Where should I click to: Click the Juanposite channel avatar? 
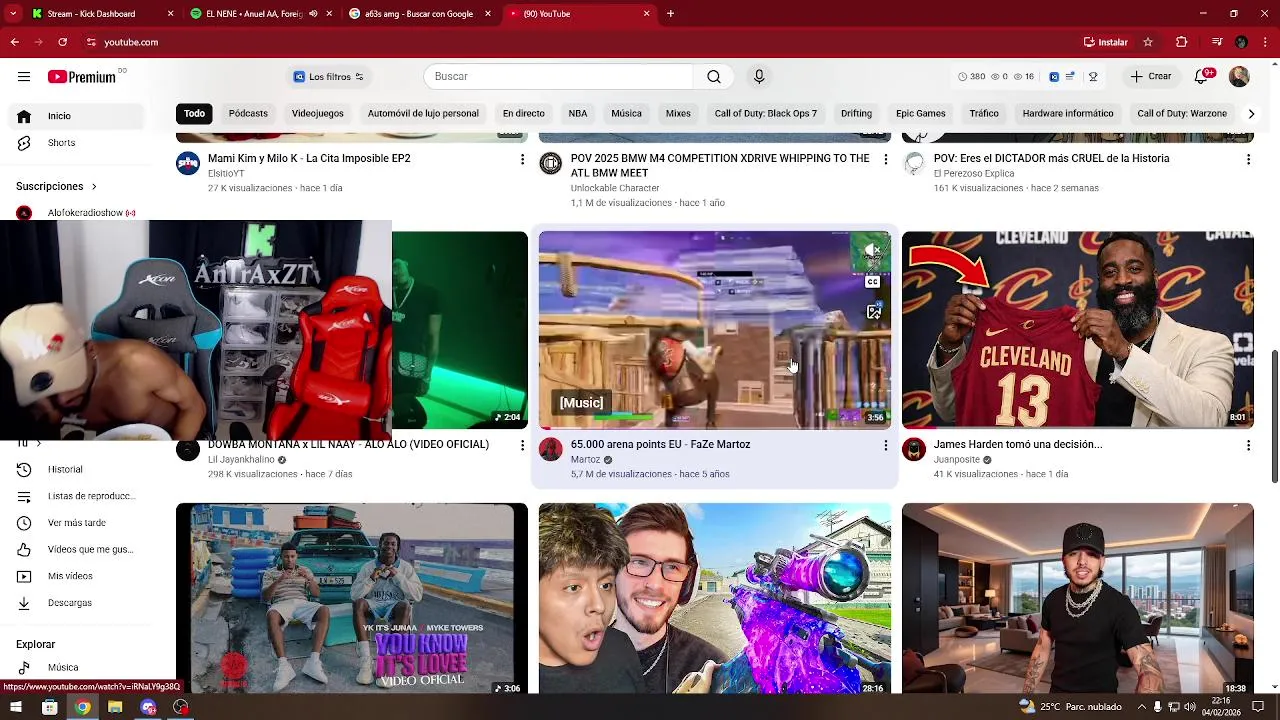coord(914,449)
